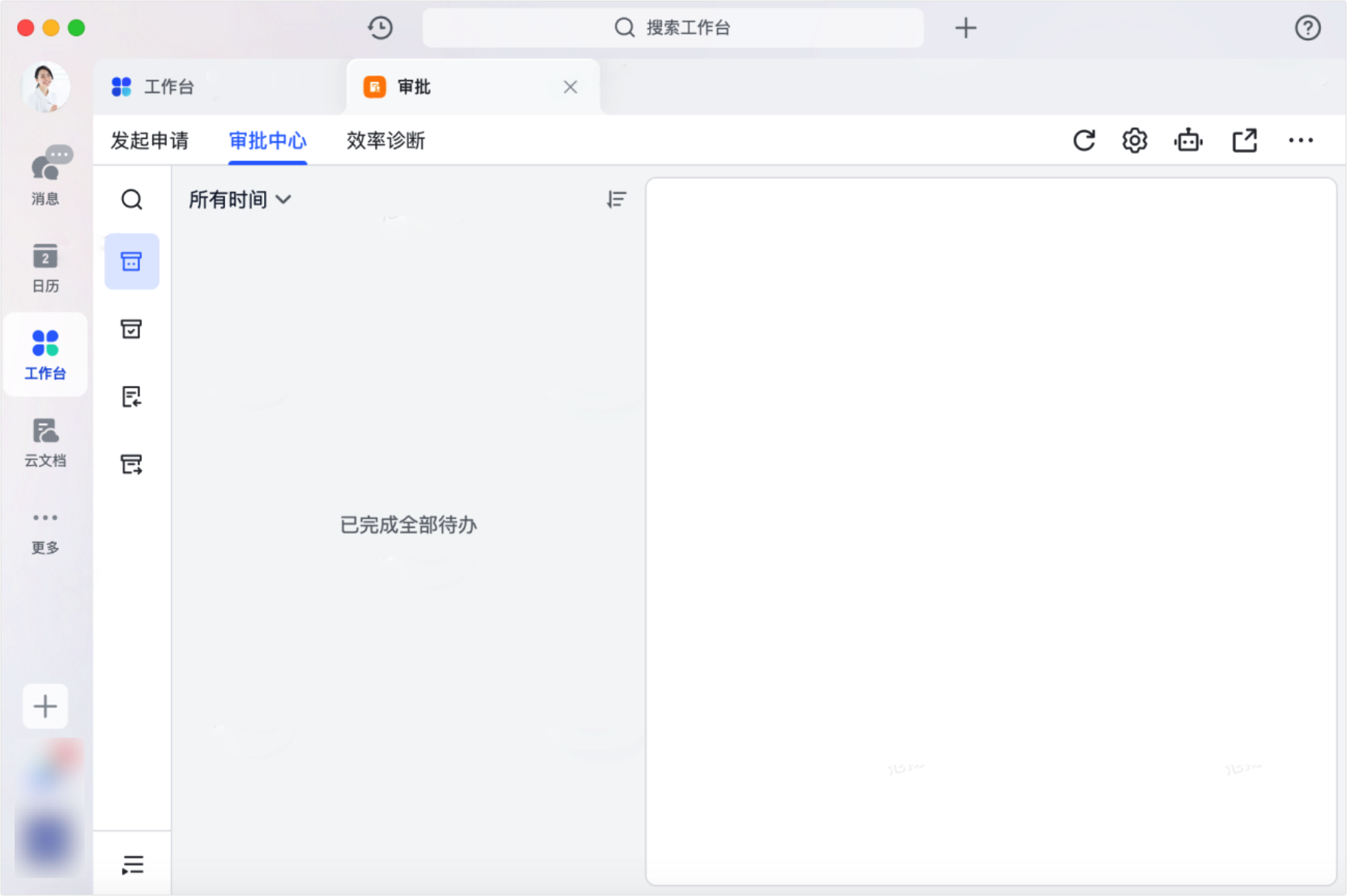Switch to the 效率诊断 tab
The width and height of the screenshot is (1347, 896).
click(x=384, y=140)
